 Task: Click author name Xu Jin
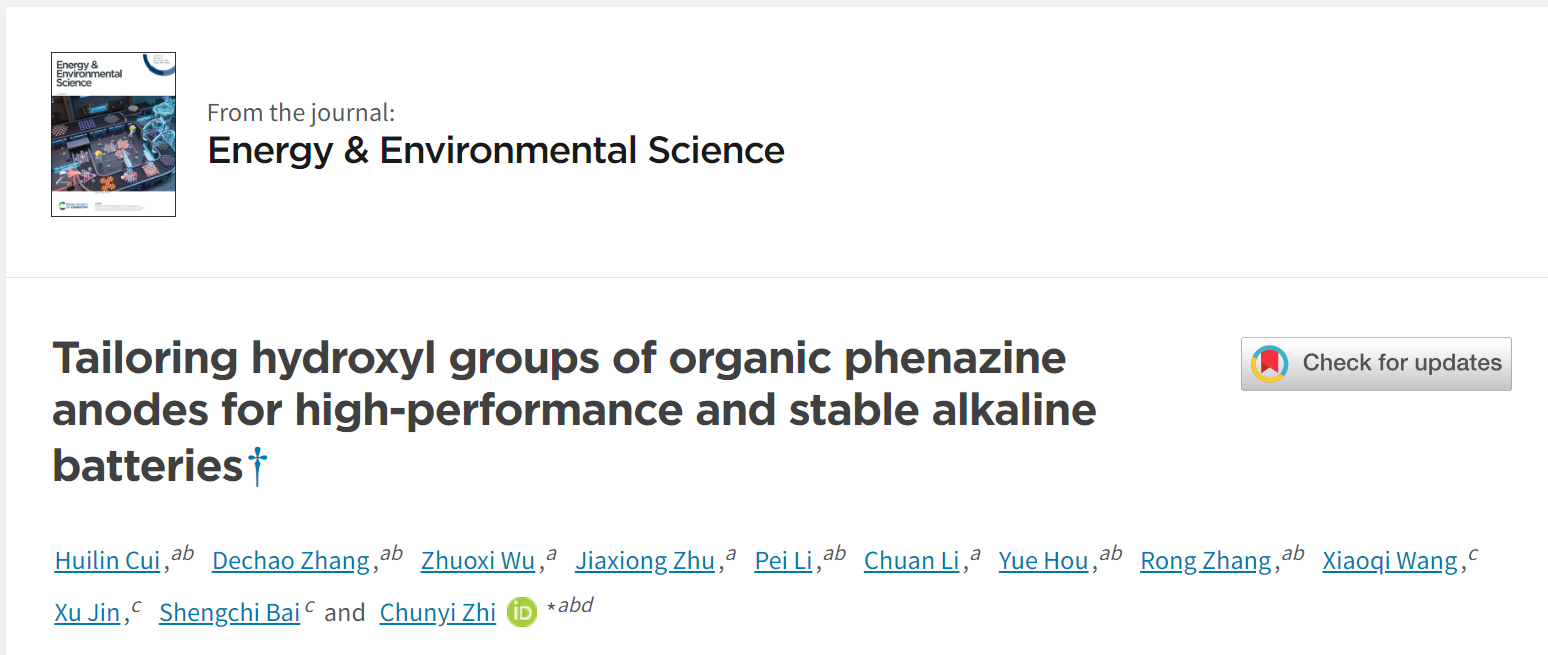[87, 613]
